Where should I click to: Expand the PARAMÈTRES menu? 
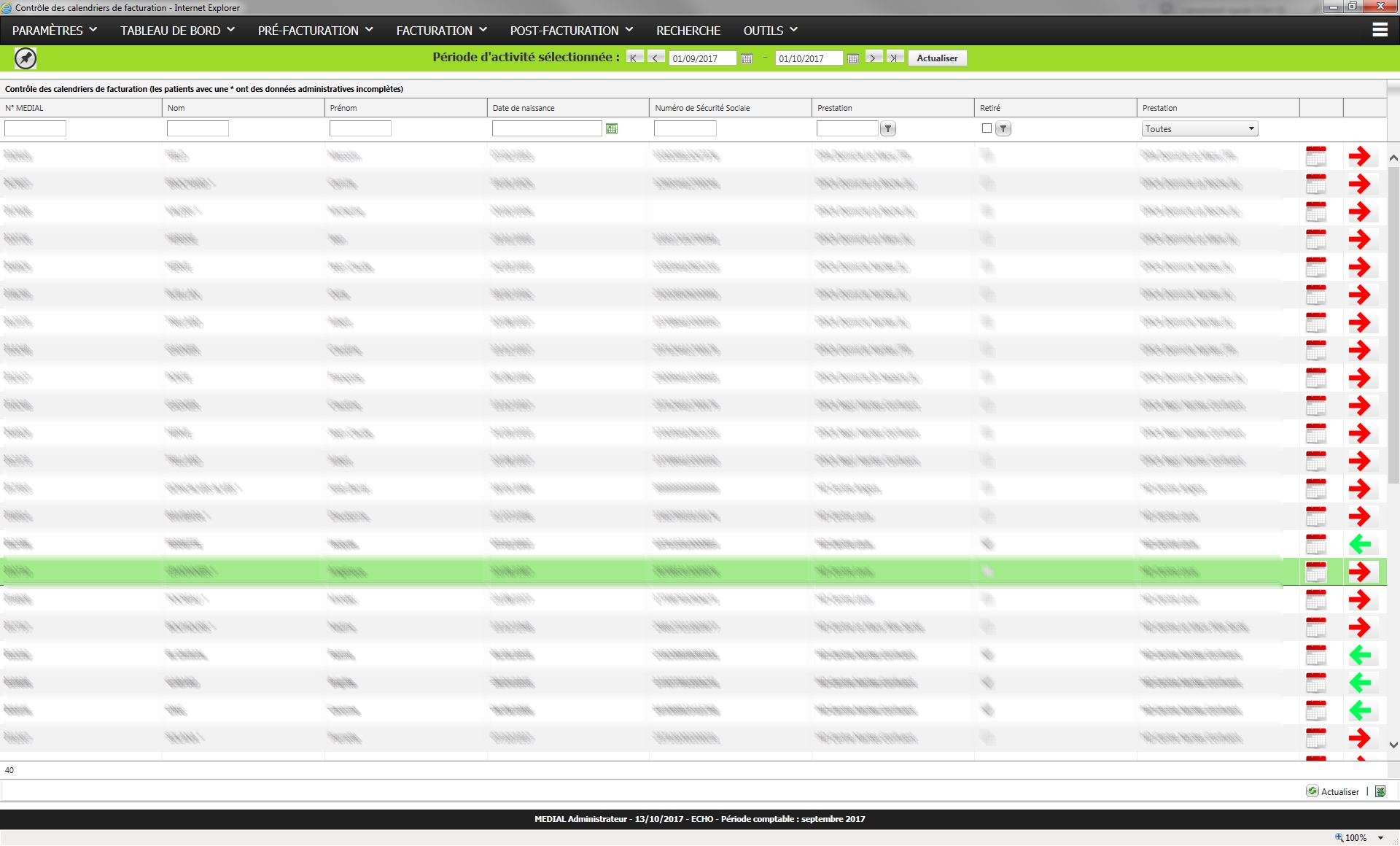click(55, 31)
